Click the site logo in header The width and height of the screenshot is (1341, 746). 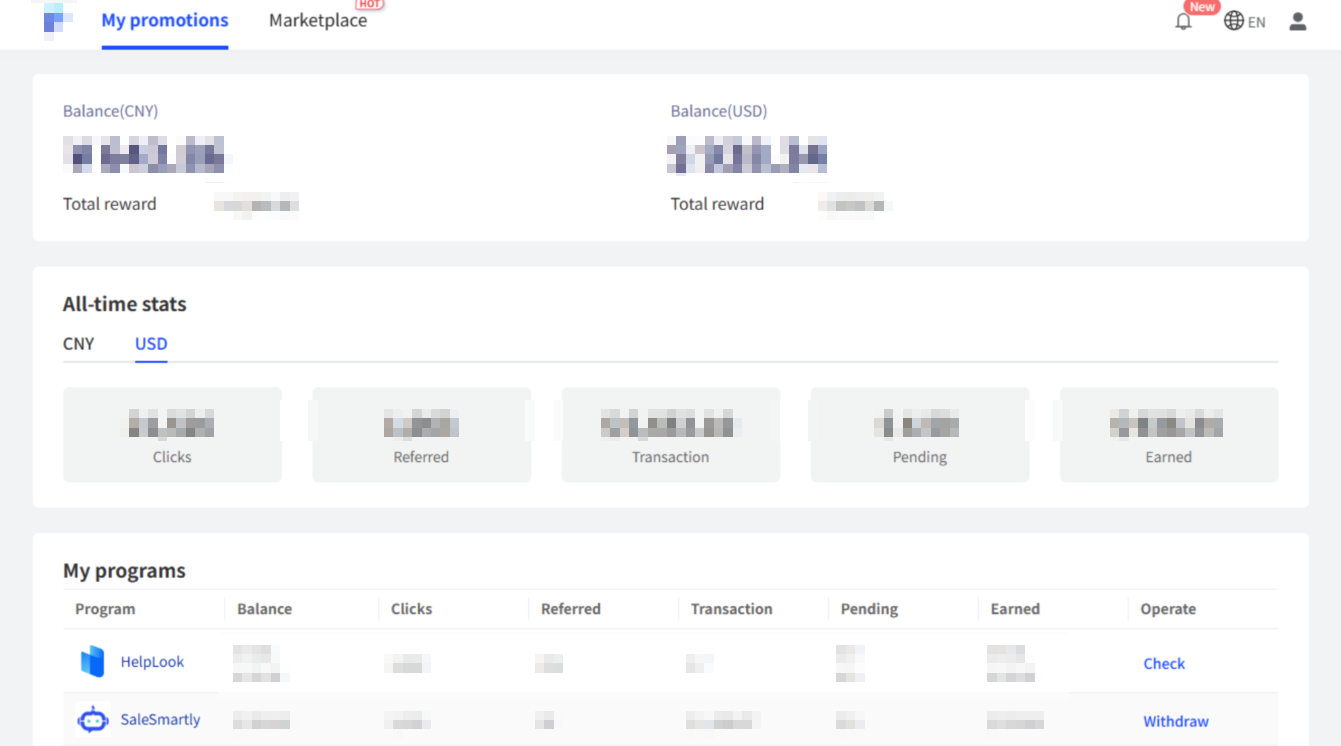coord(59,19)
